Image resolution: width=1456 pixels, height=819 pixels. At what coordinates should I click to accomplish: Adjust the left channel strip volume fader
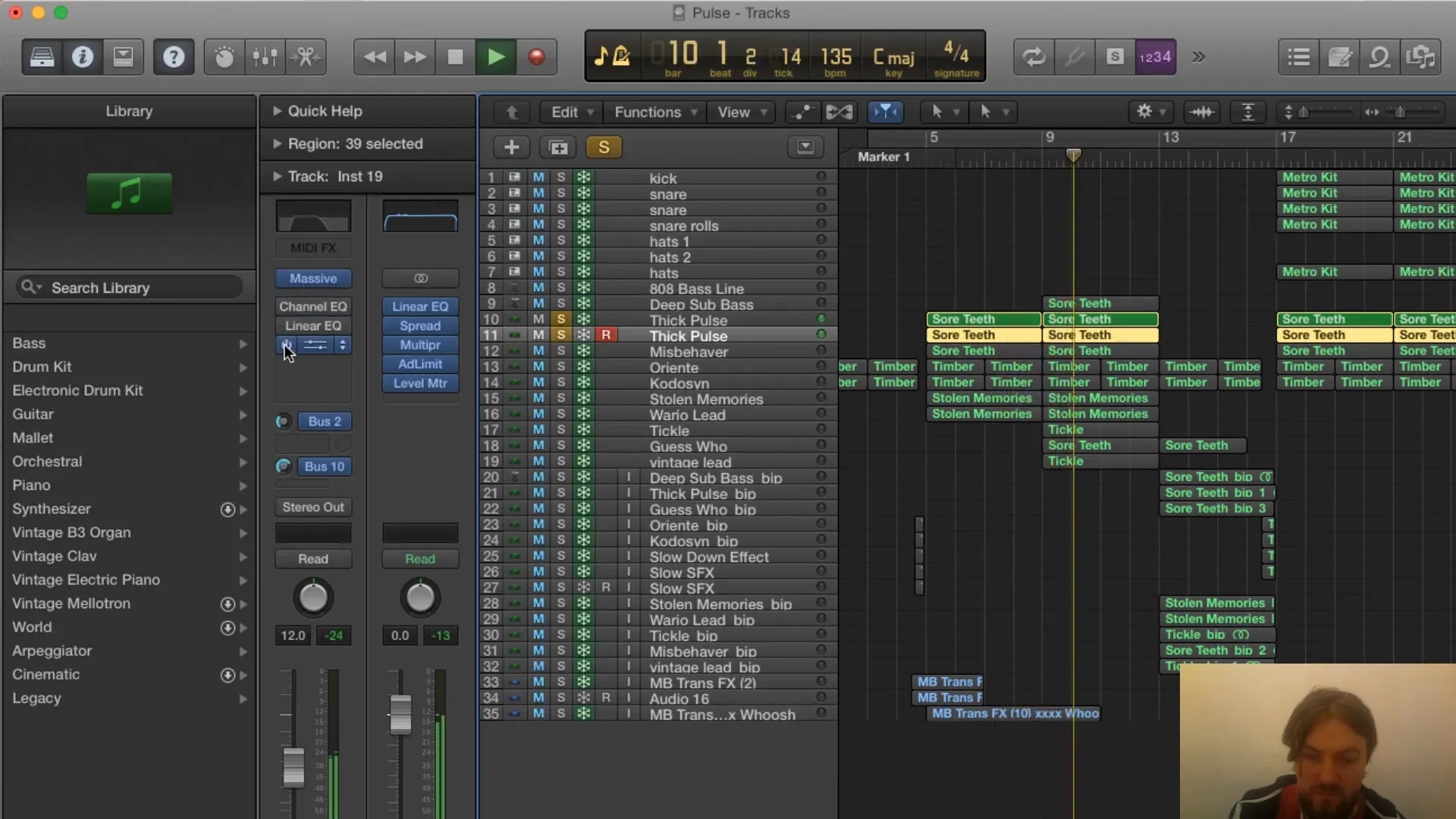(293, 767)
